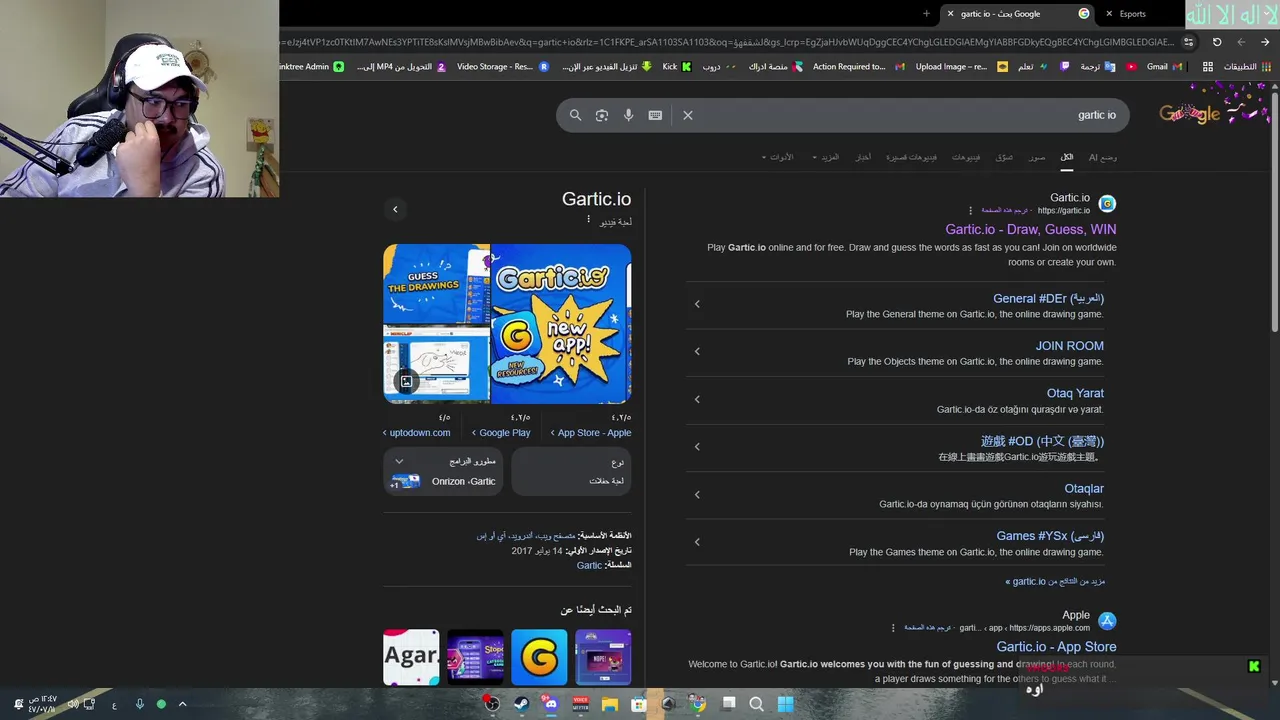Select the أخبار (News) search tab
This screenshot has height=720, width=1280.
tap(863, 157)
